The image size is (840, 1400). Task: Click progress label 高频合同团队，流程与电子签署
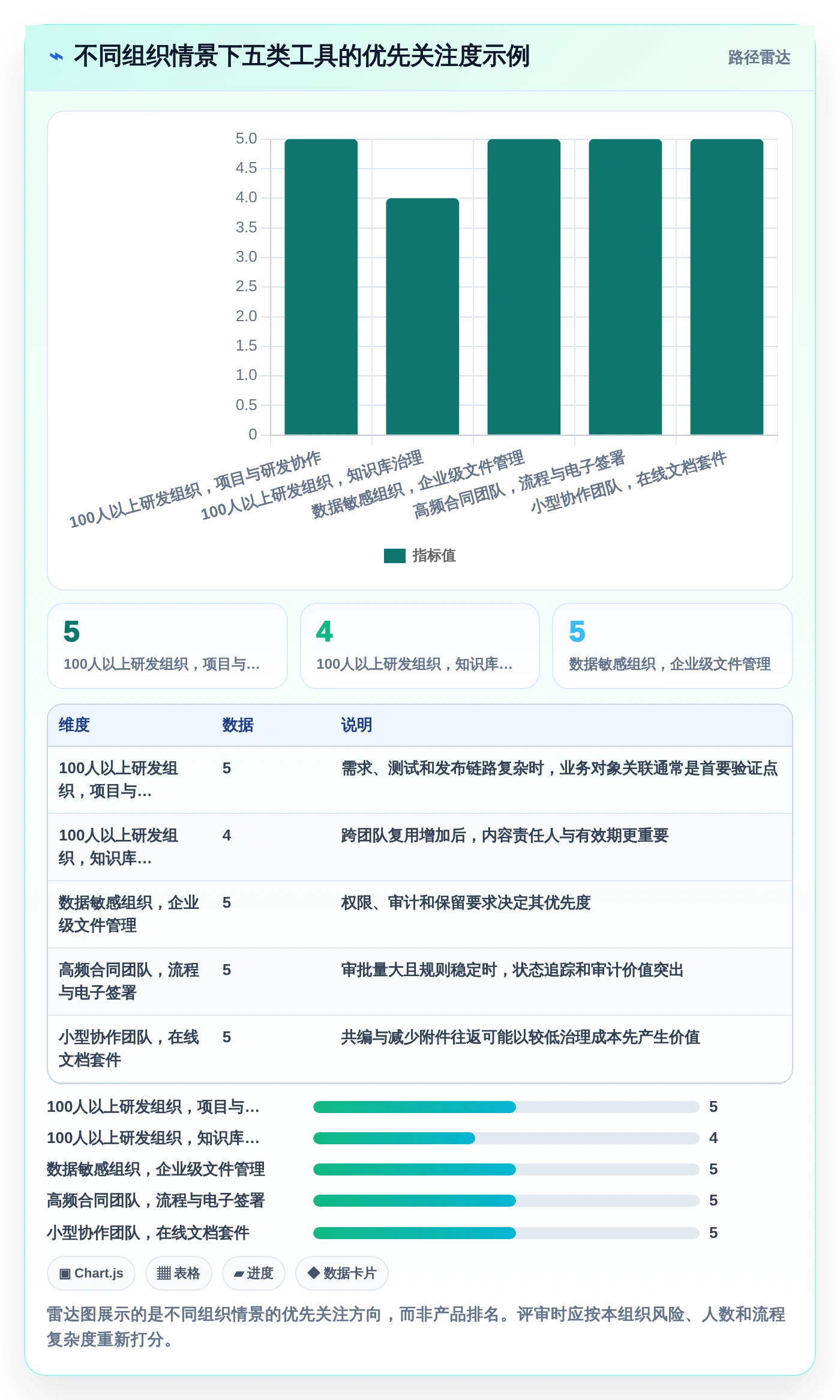pos(156,1201)
